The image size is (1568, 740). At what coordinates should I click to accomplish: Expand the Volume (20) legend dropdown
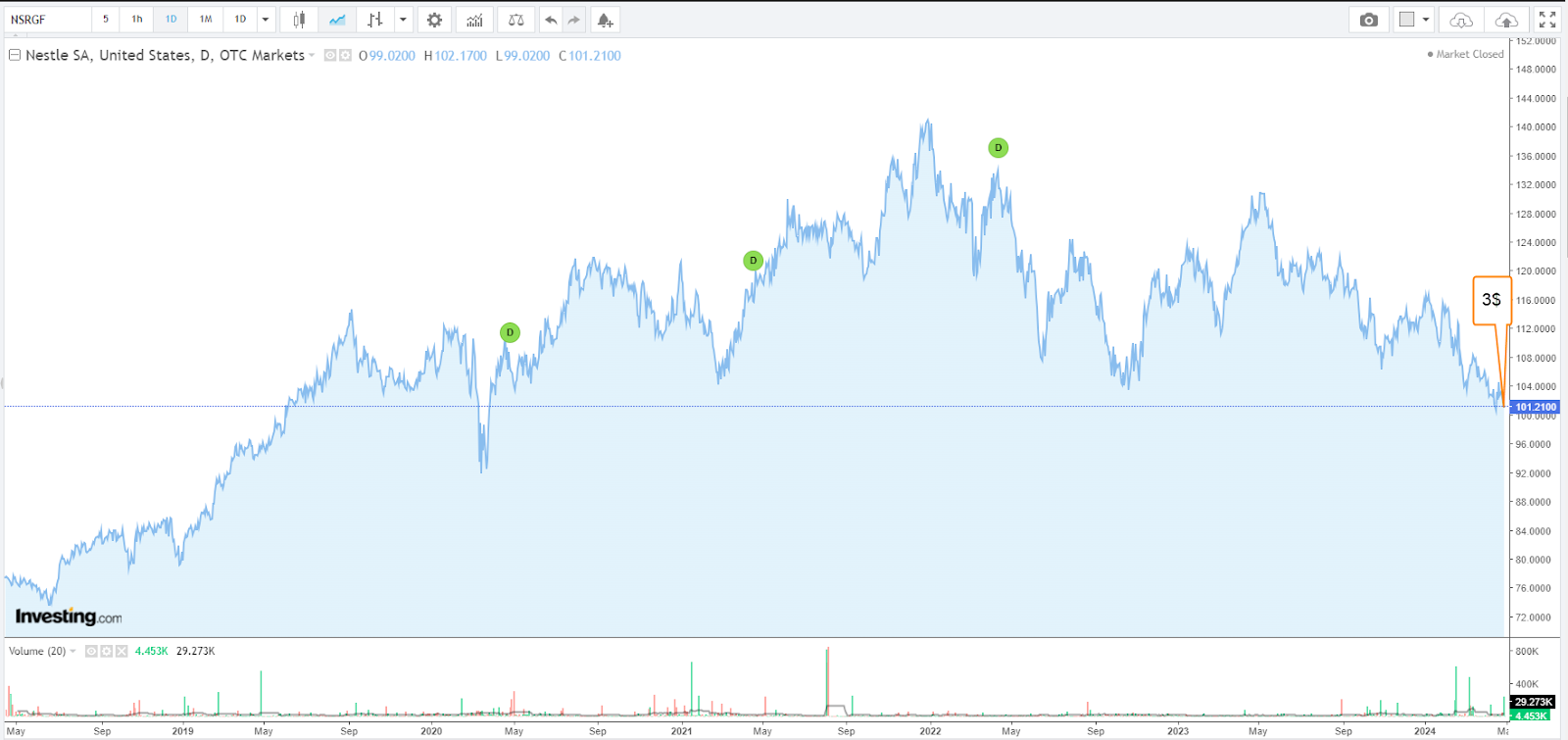click(73, 651)
